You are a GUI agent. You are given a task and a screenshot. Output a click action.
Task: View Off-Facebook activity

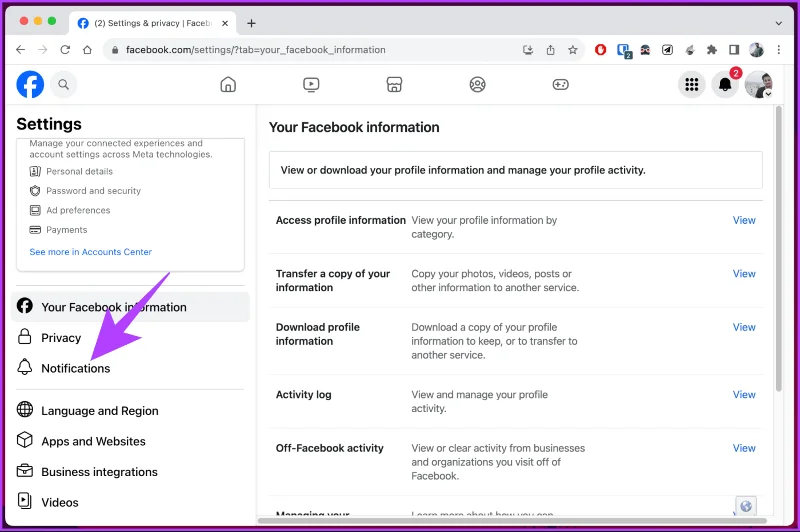click(x=744, y=448)
